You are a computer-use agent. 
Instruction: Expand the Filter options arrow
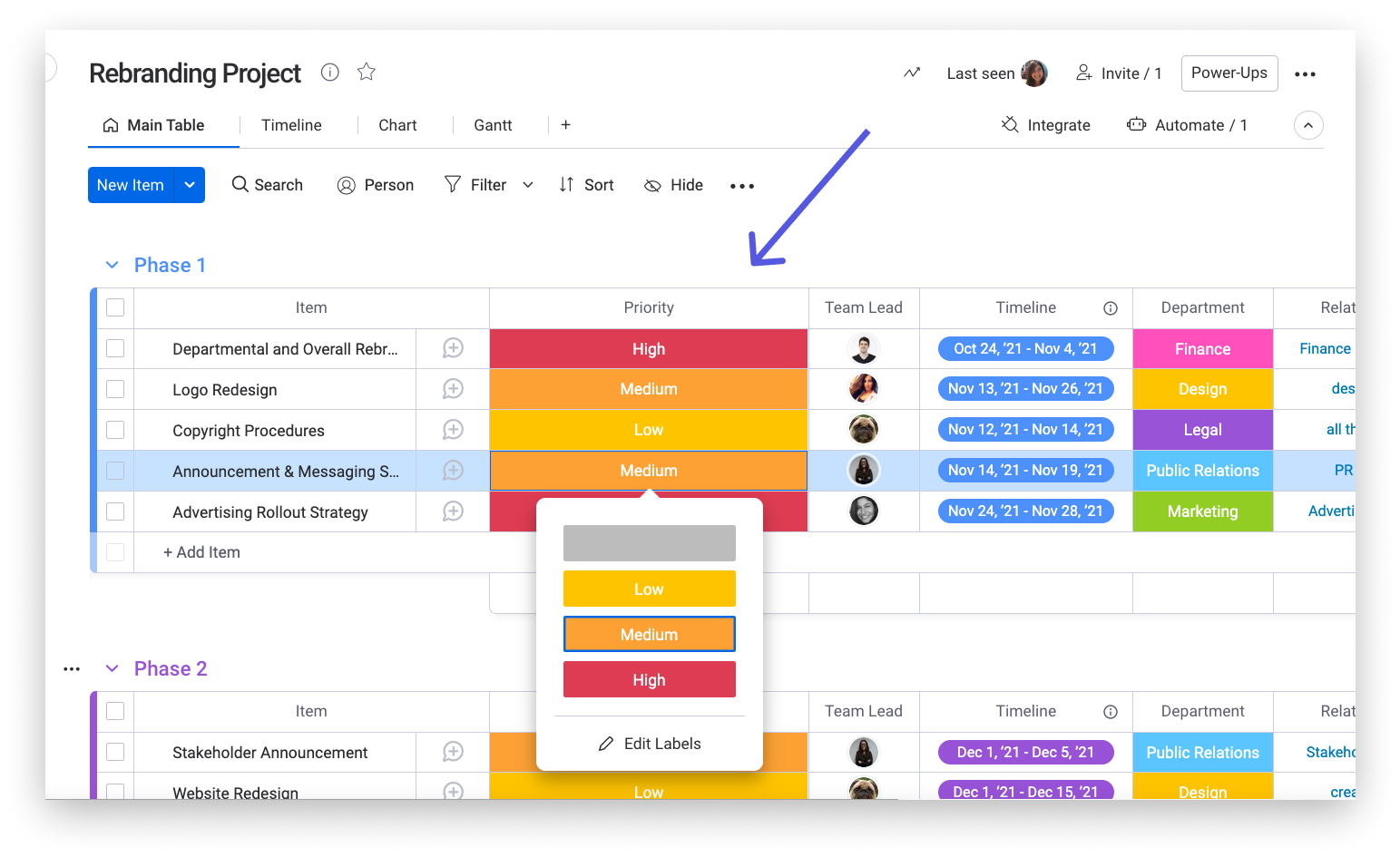point(528,185)
